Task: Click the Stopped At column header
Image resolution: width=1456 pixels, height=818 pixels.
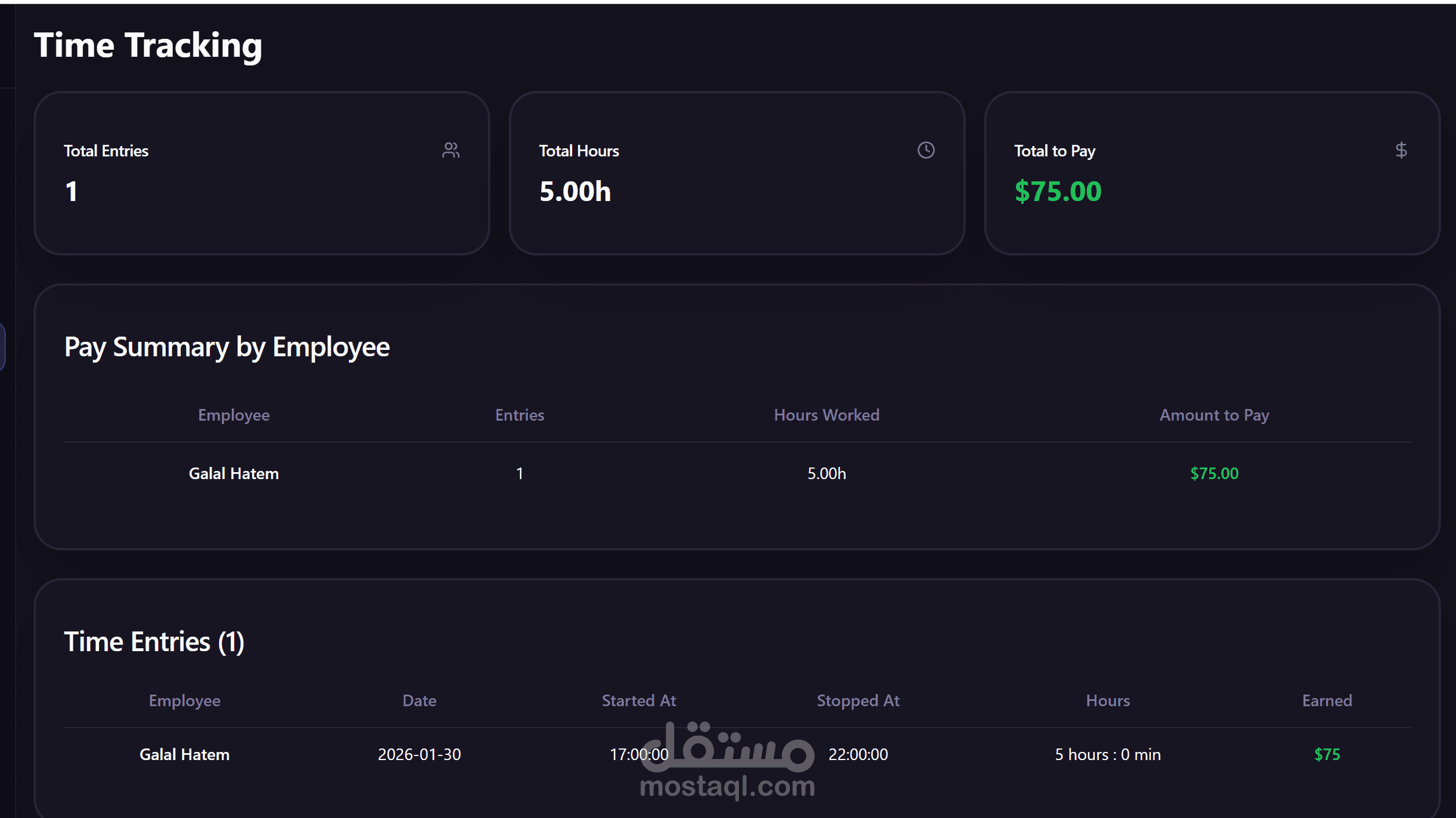Action: tap(858, 701)
